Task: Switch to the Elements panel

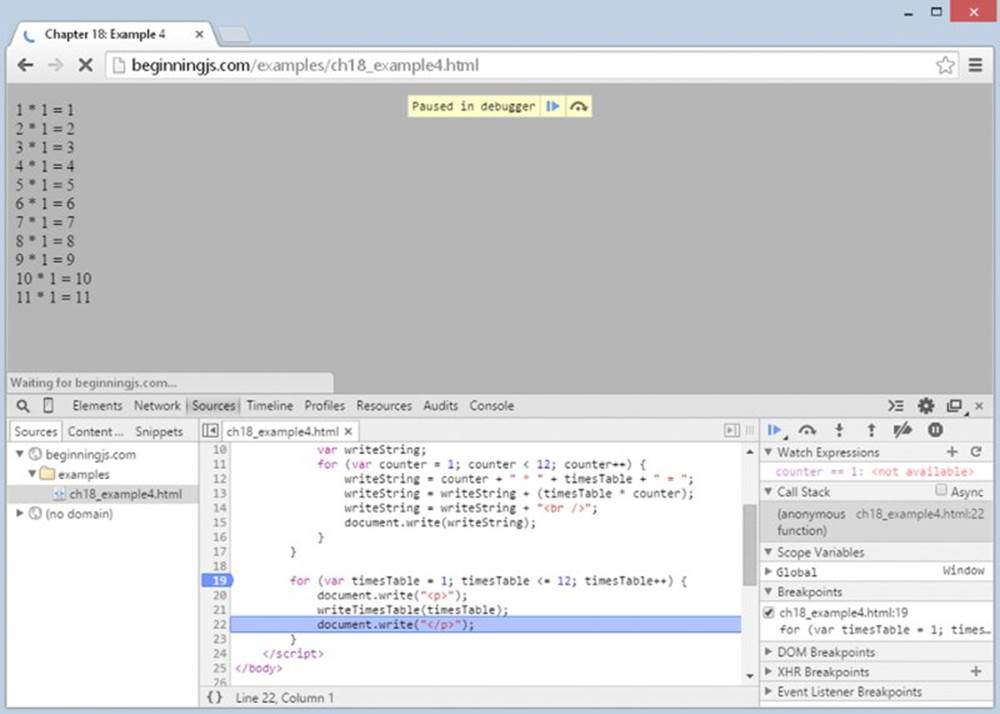Action: tap(97, 405)
